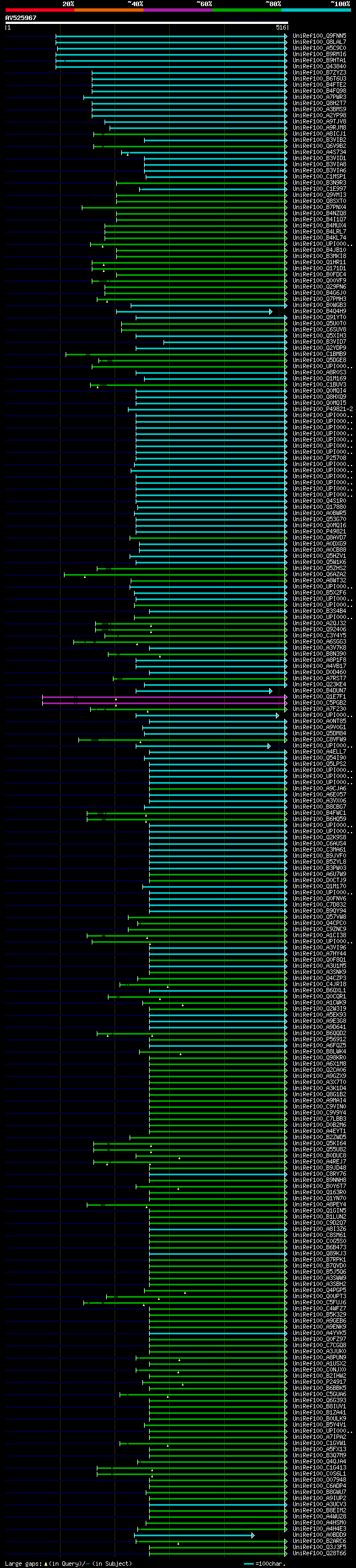Select hit UniRef100_B2ARC6
Image resolution: width=356 pixels, height=1568 pixels.
[319, 1541]
